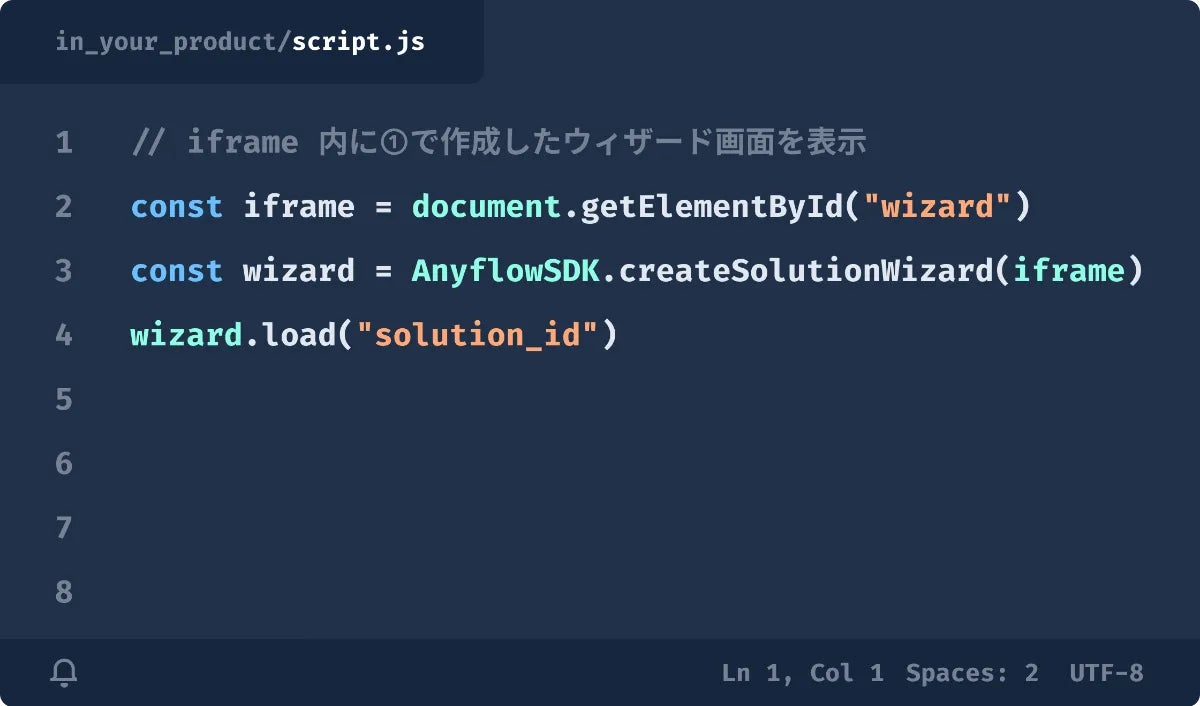Click line number 2 in the gutter
The width and height of the screenshot is (1200, 706).
(x=64, y=207)
